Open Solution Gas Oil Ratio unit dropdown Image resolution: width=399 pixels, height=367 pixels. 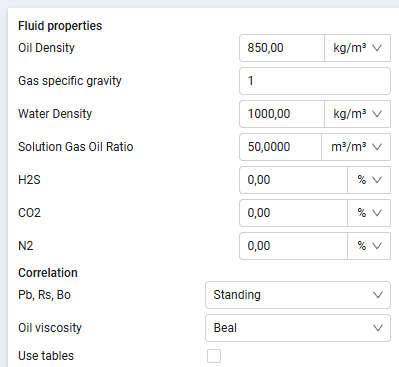(356, 147)
